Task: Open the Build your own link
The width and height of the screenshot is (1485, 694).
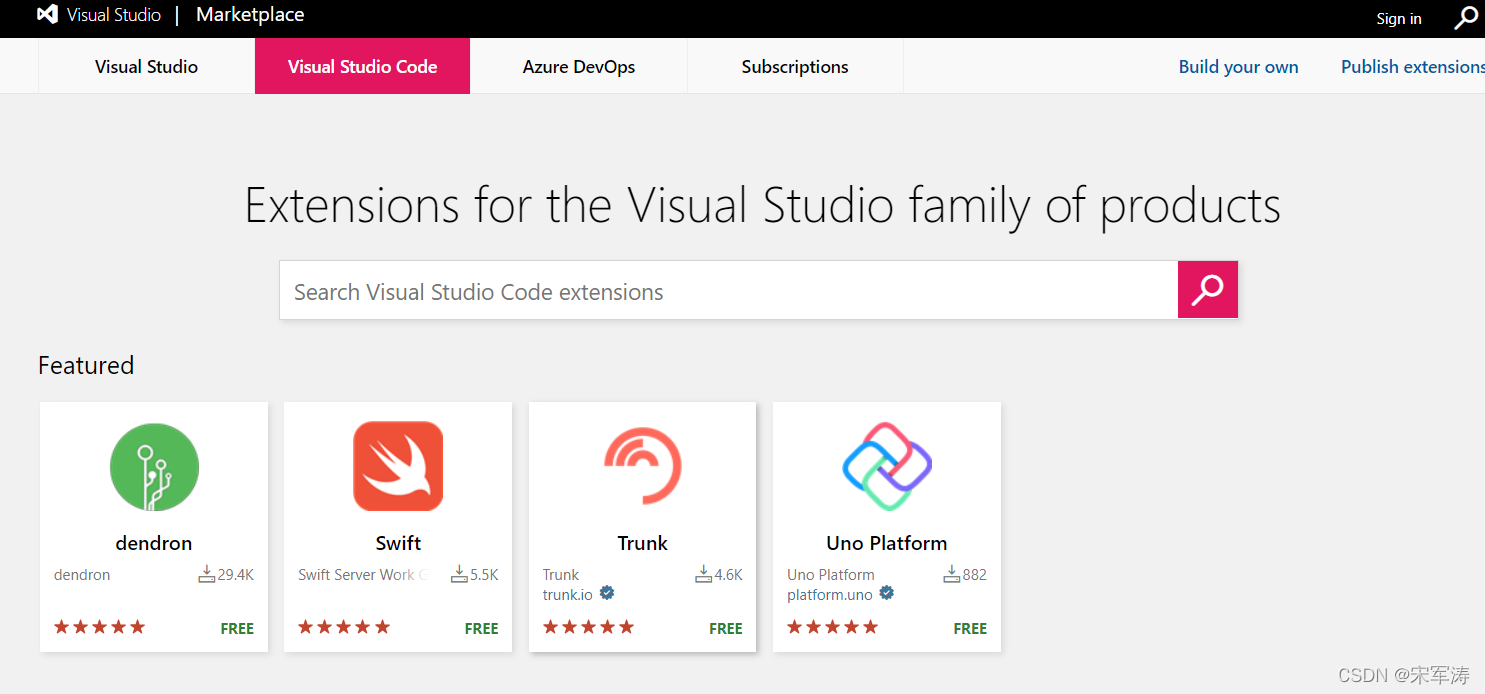Action: [x=1238, y=67]
